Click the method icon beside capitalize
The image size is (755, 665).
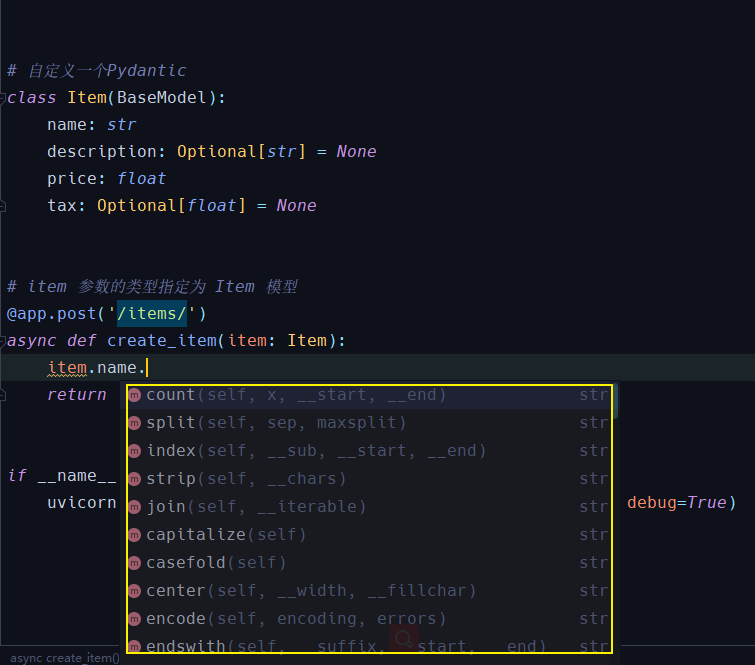pyautogui.click(x=135, y=536)
